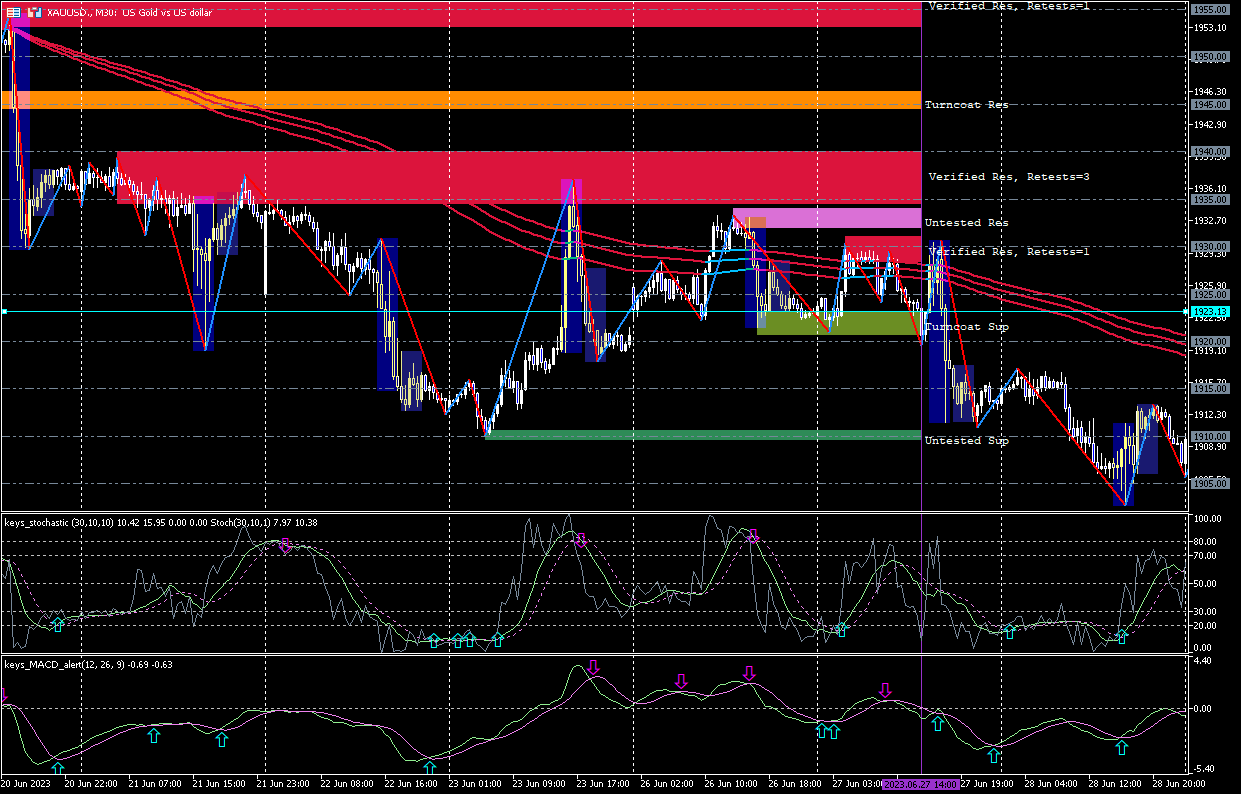Click the 1936.10 price scale value
This screenshot has width=1241, height=794.
pyautogui.click(x=1210, y=188)
